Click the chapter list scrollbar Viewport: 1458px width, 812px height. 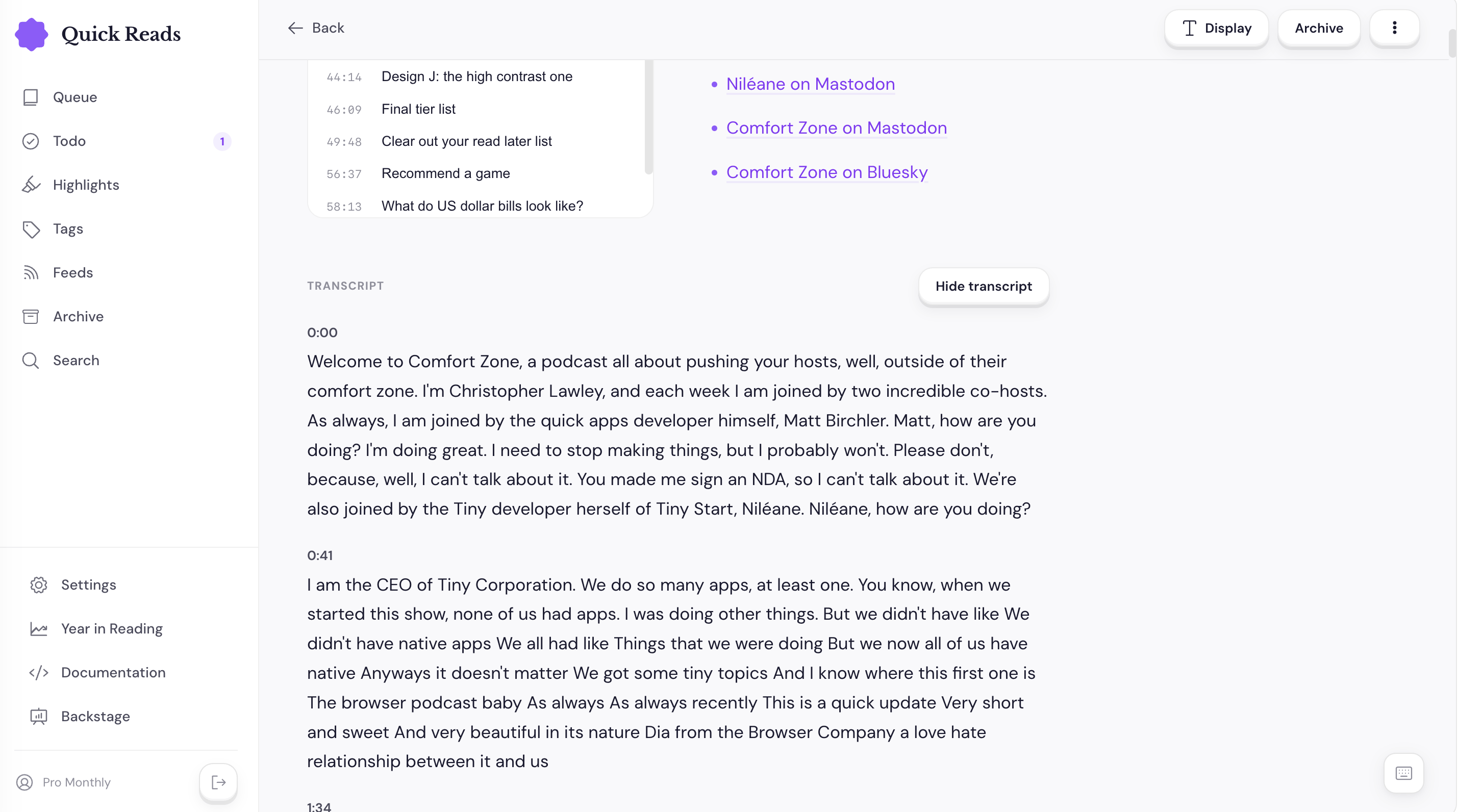pos(648,117)
